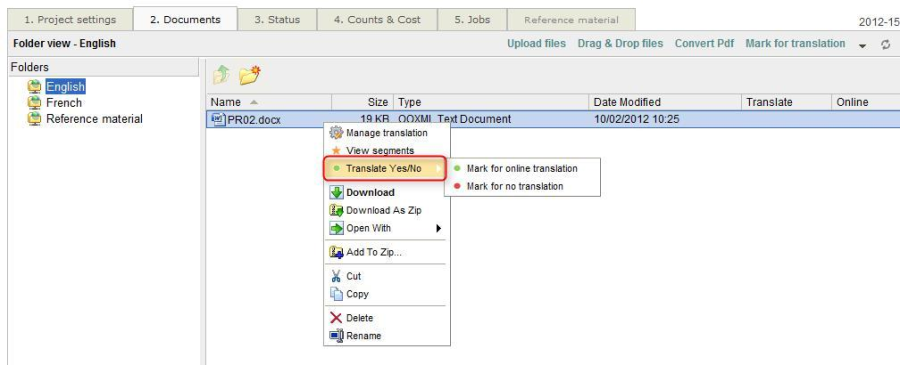Viewport: 900px width, 365px height.
Task: Open dropdown arrow beside Mark for translation
Action: click(862, 45)
